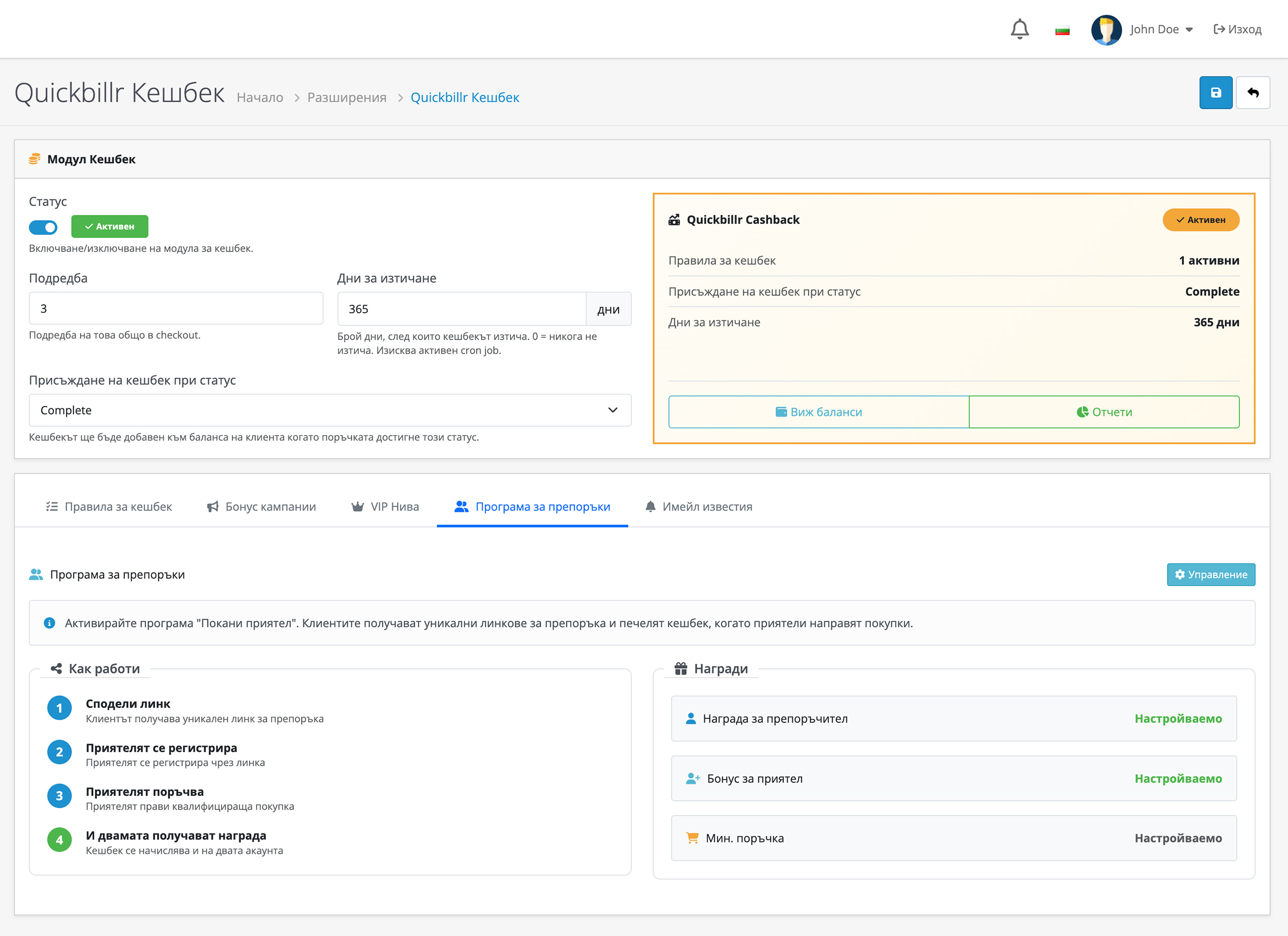The width and height of the screenshot is (1288, 936).
Task: Click John Doe's avatar picture
Action: tap(1106, 29)
